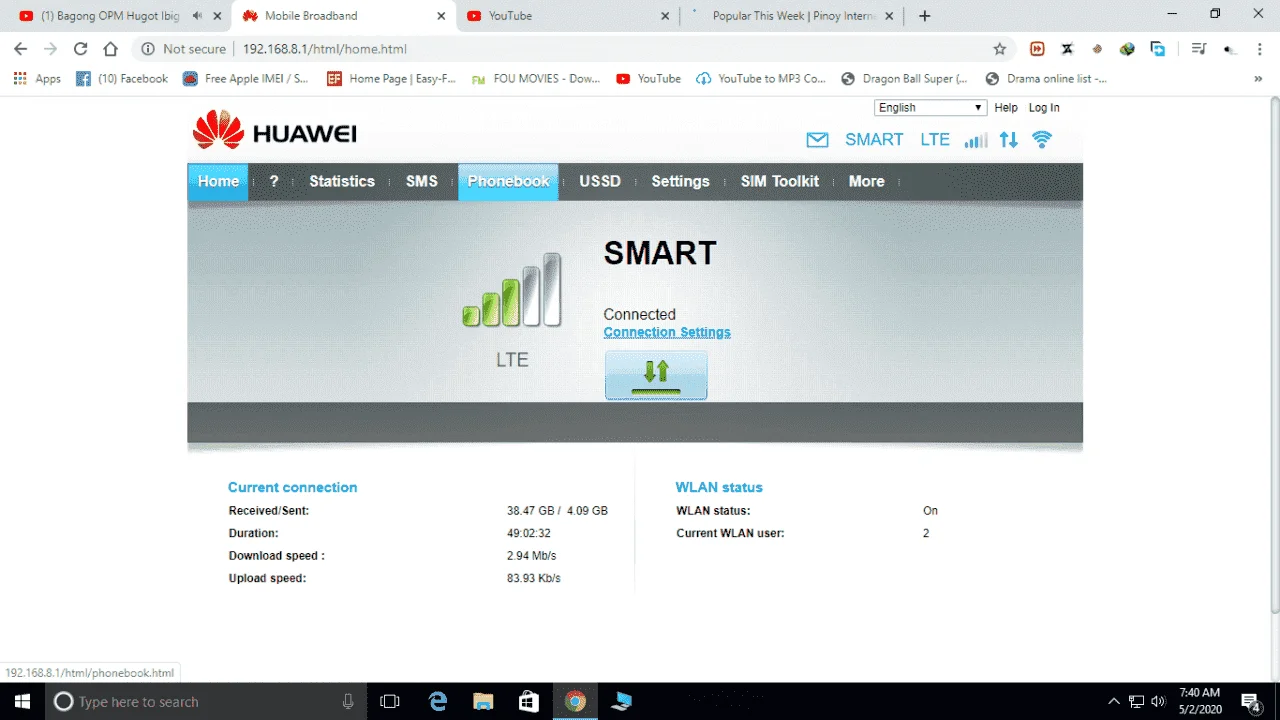Screen dimensions: 1280x720
Task: Open the media playlist control icon
Action: tap(1199, 49)
